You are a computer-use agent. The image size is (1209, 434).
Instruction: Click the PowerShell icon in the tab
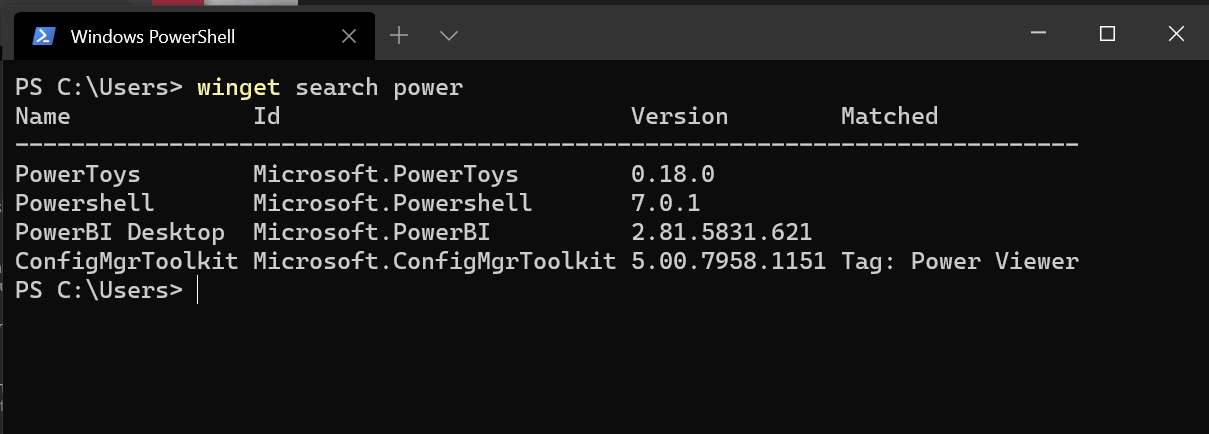click(43, 36)
